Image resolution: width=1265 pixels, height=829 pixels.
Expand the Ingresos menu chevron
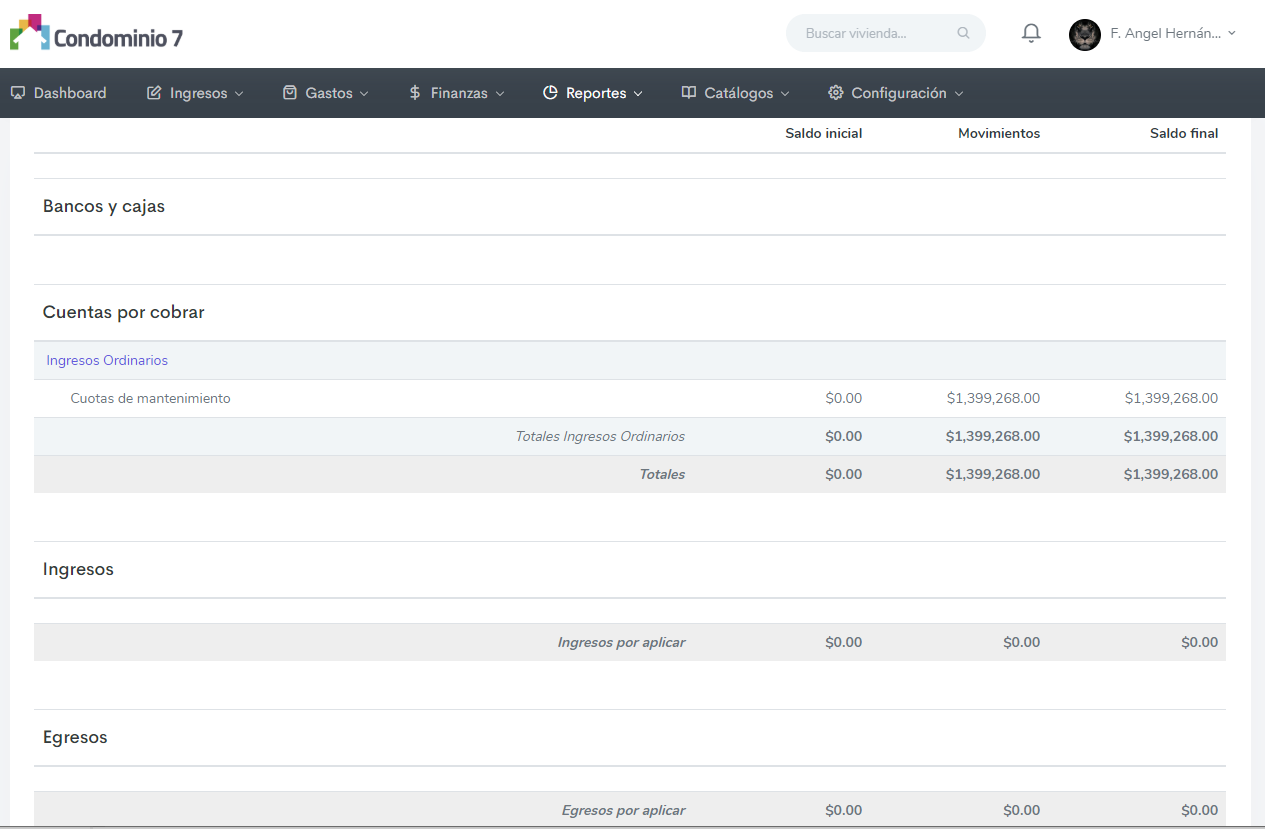click(x=239, y=94)
